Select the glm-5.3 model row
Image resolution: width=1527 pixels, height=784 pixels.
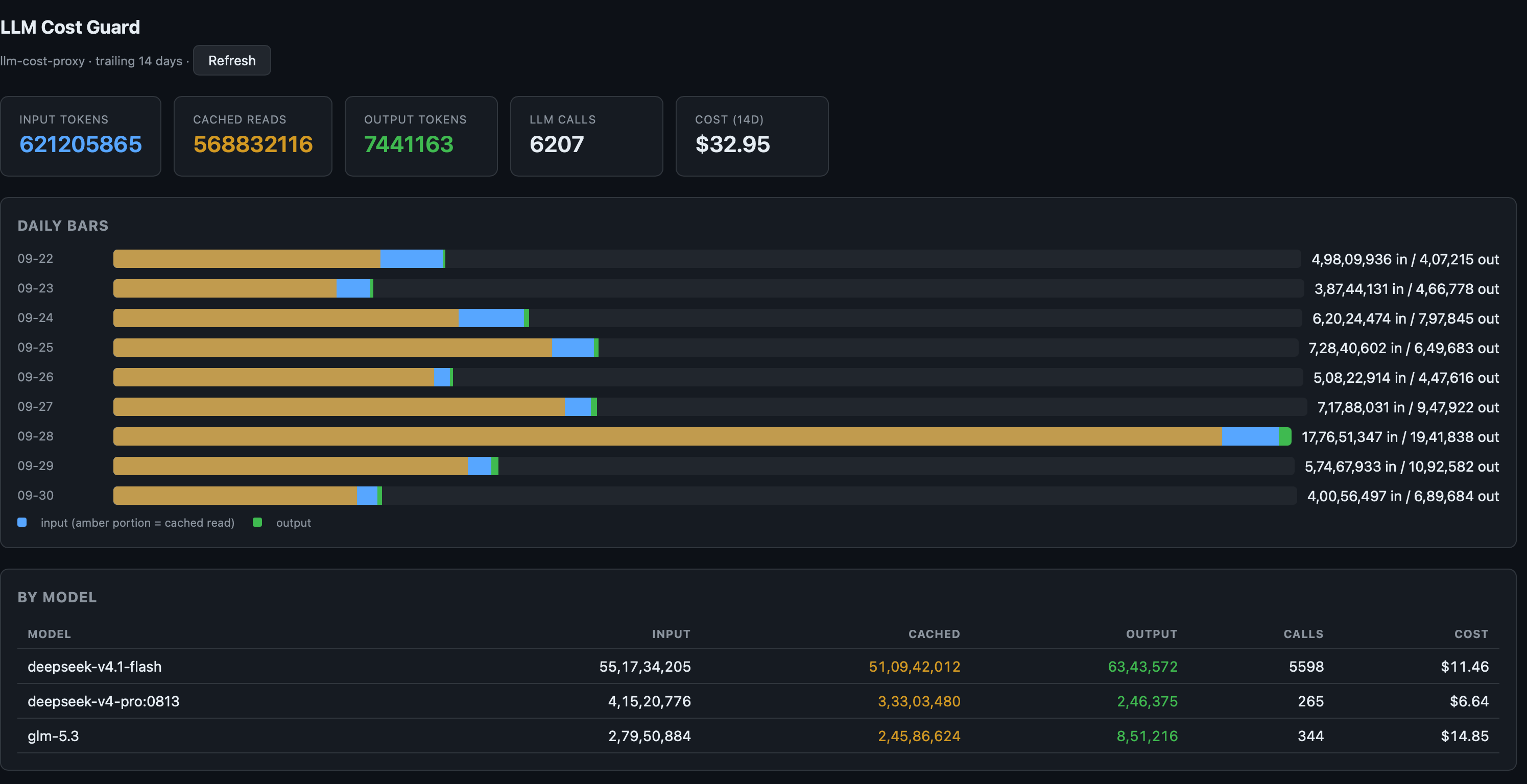pyautogui.click(x=758, y=736)
